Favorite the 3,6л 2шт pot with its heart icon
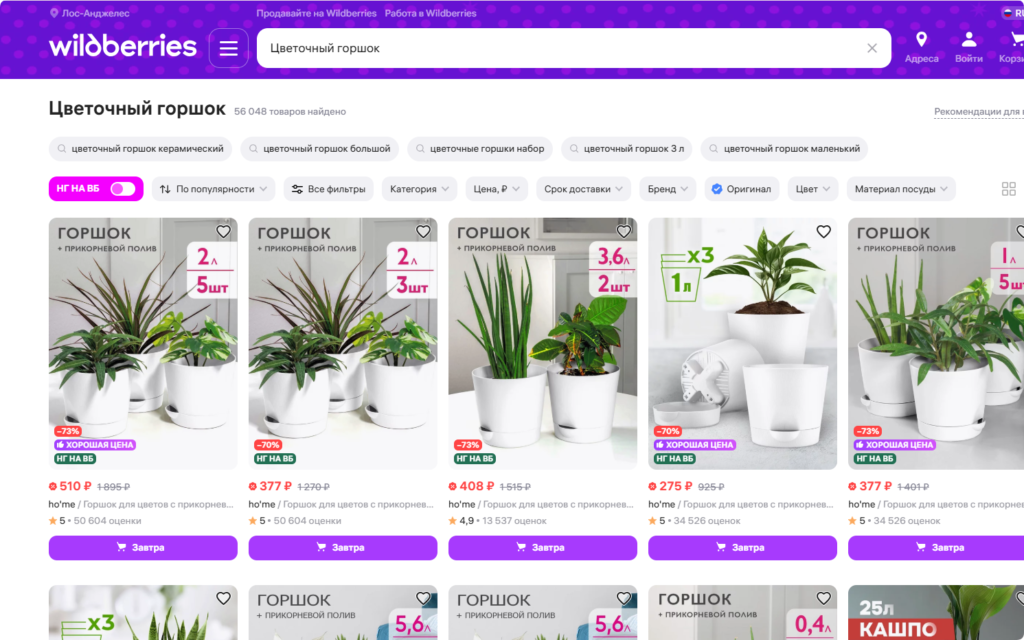 click(624, 231)
